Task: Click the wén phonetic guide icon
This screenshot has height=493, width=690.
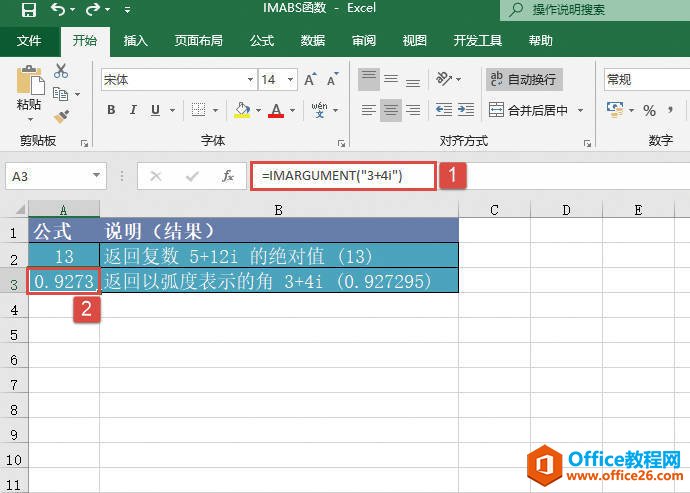Action: pos(319,110)
